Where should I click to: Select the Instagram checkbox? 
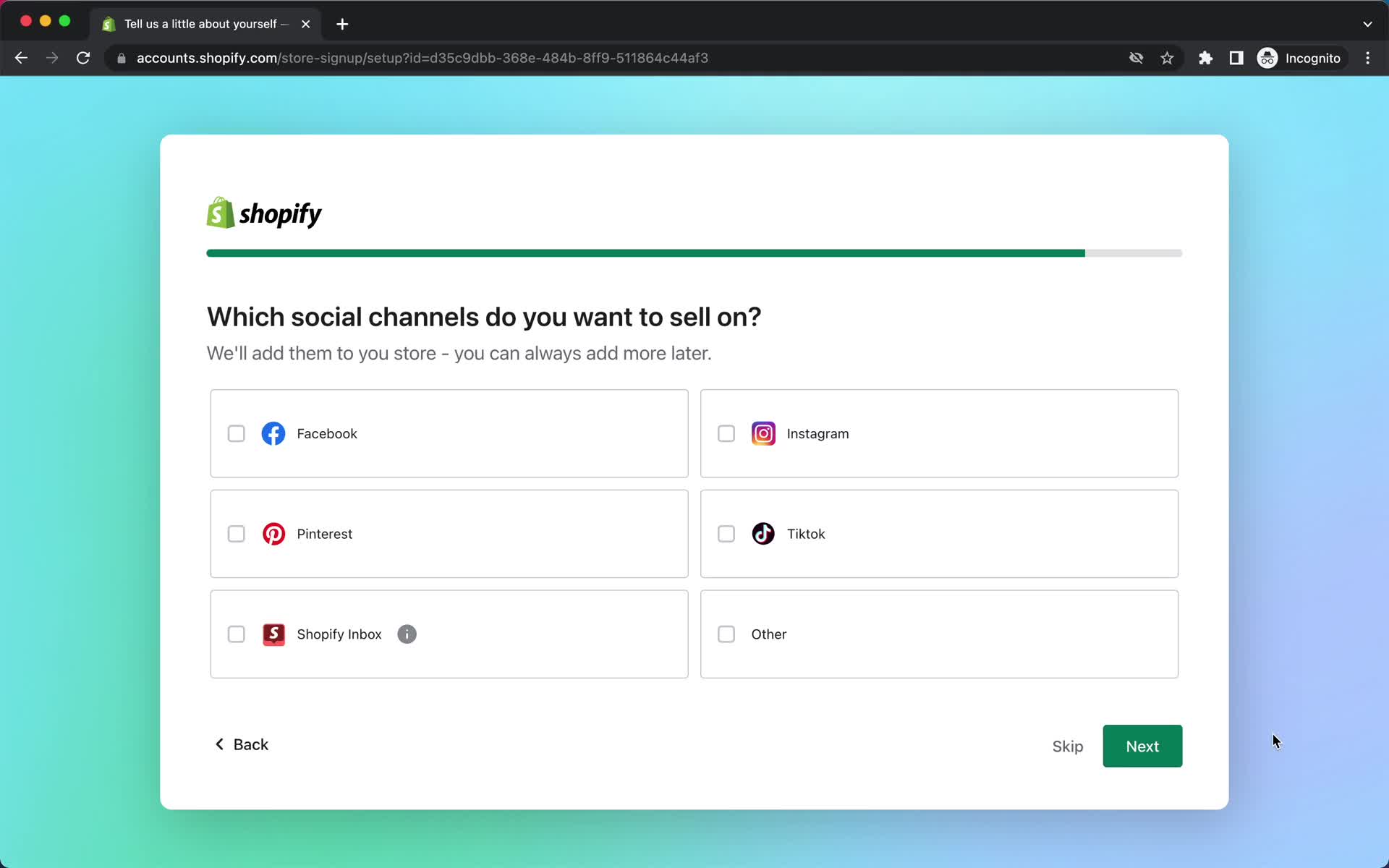tap(726, 433)
